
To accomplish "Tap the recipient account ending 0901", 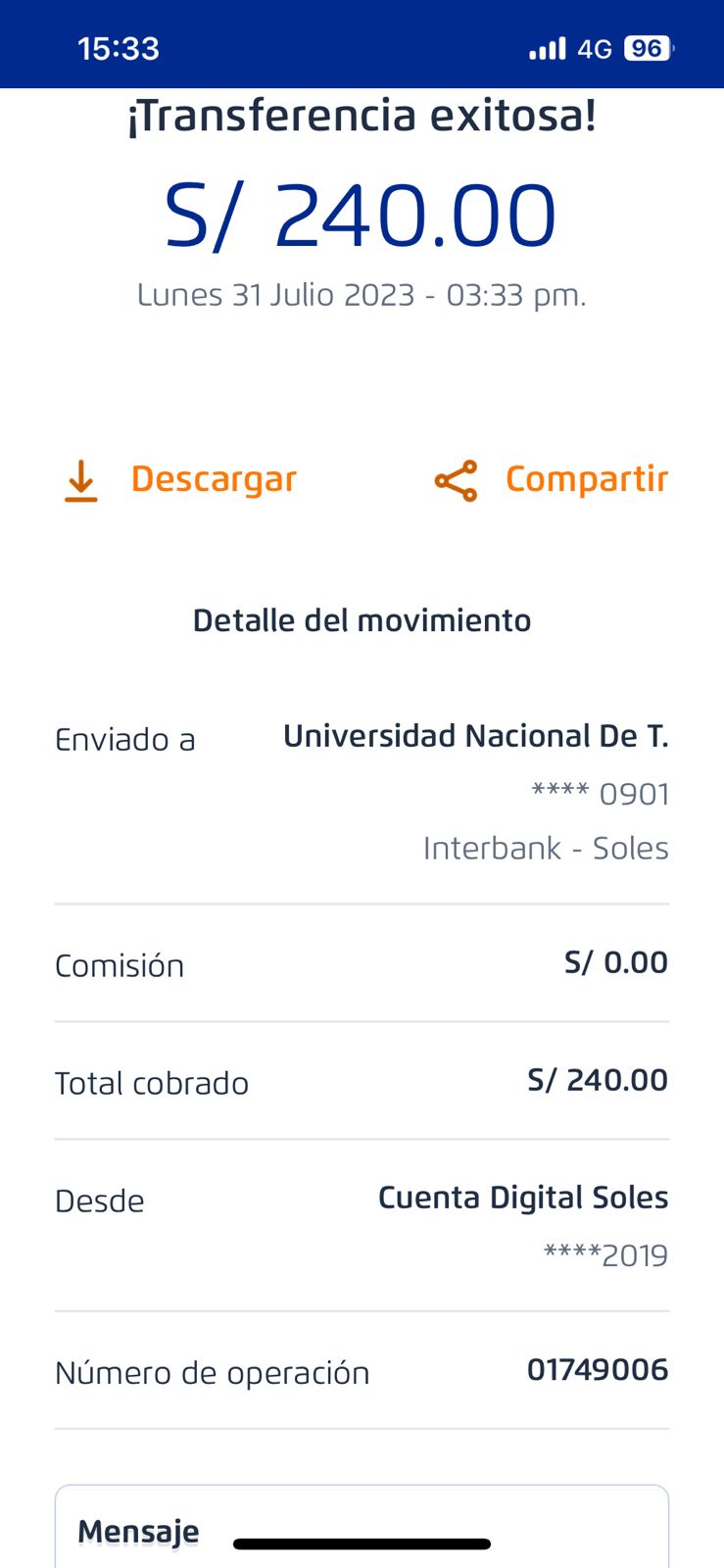I will pos(600,794).
